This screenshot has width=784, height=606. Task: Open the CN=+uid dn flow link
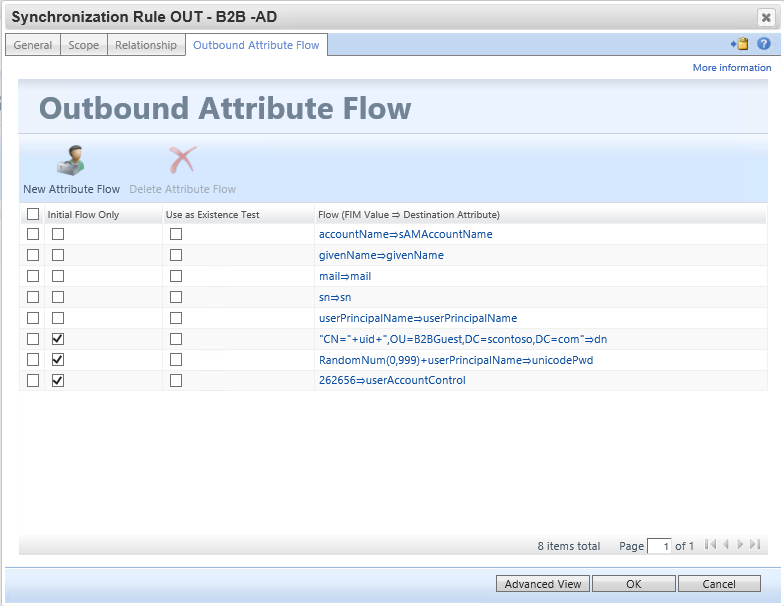[463, 339]
